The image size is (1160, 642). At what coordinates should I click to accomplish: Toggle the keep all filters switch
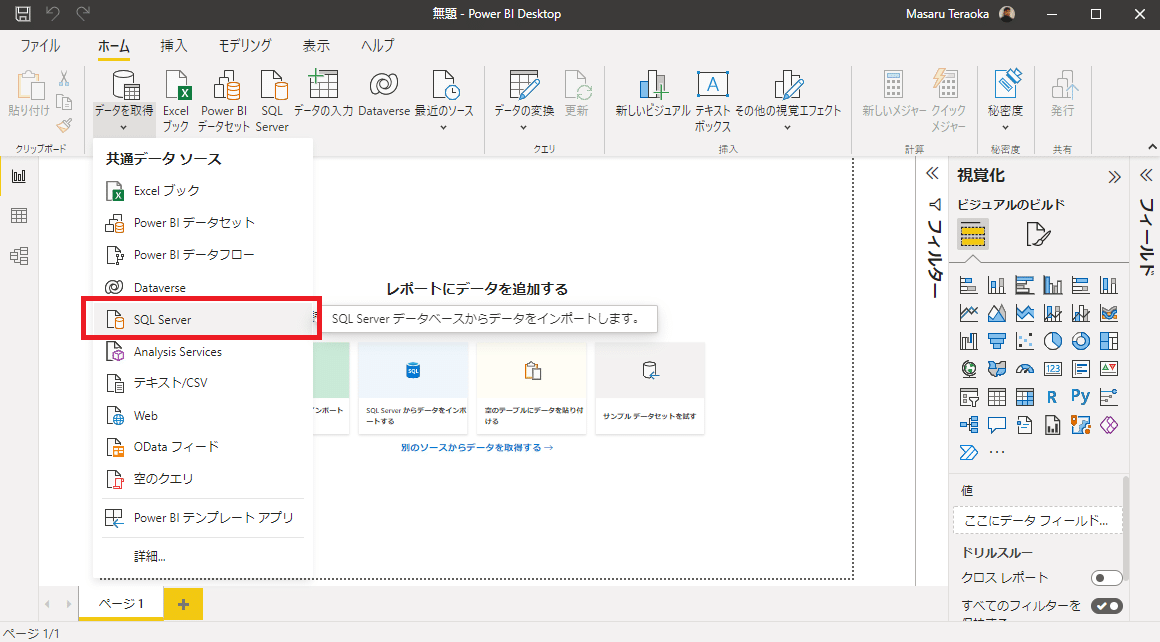(x=1106, y=606)
